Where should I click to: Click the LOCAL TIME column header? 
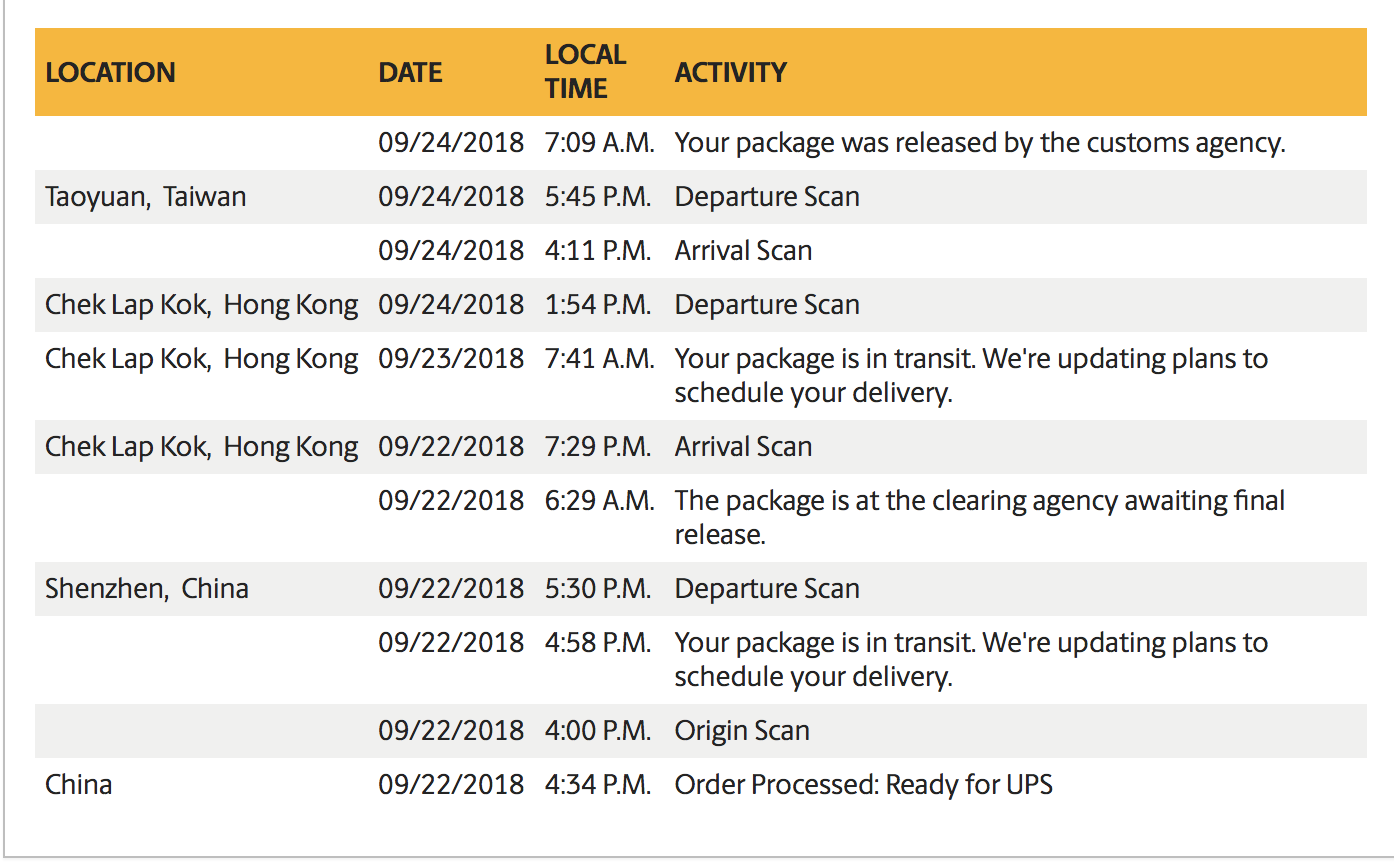click(x=585, y=72)
